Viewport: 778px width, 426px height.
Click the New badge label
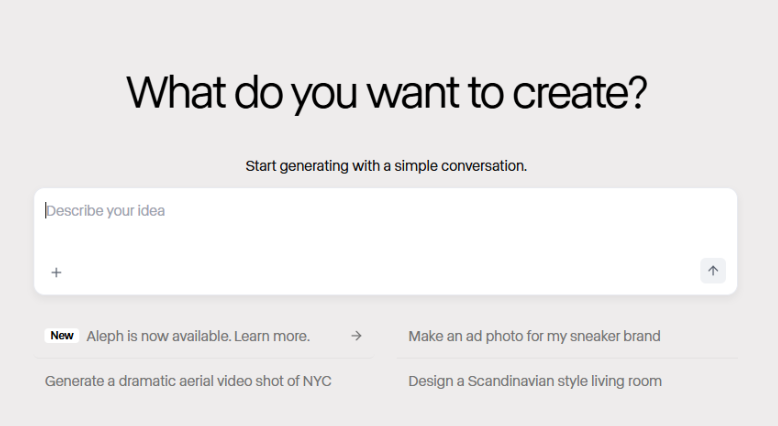click(62, 336)
